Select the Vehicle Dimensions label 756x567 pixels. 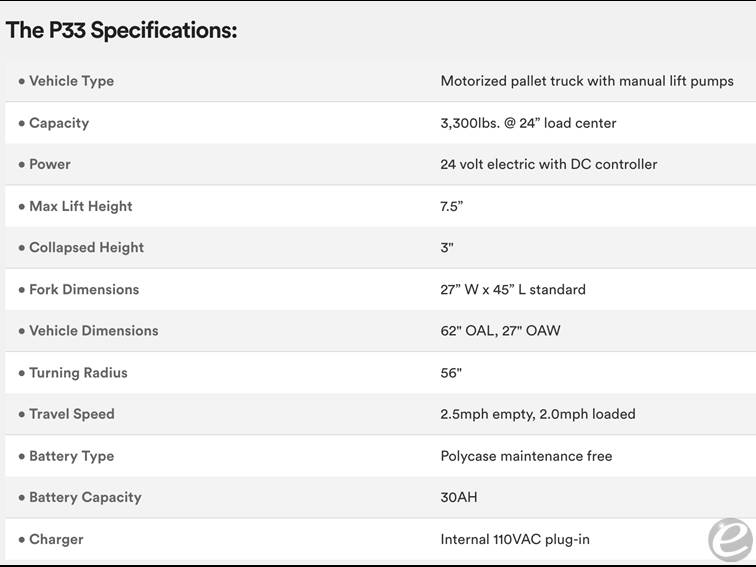(93, 331)
